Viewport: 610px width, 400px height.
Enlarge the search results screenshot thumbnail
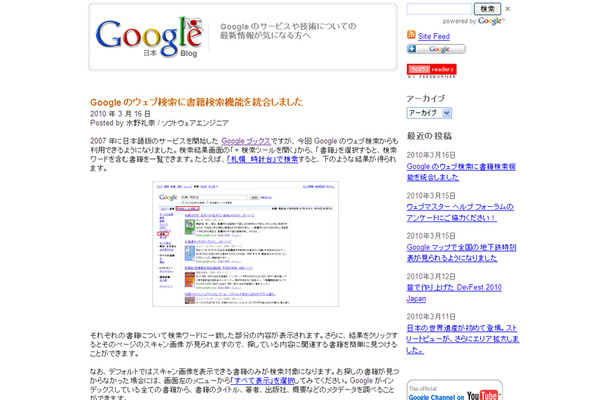point(245,244)
